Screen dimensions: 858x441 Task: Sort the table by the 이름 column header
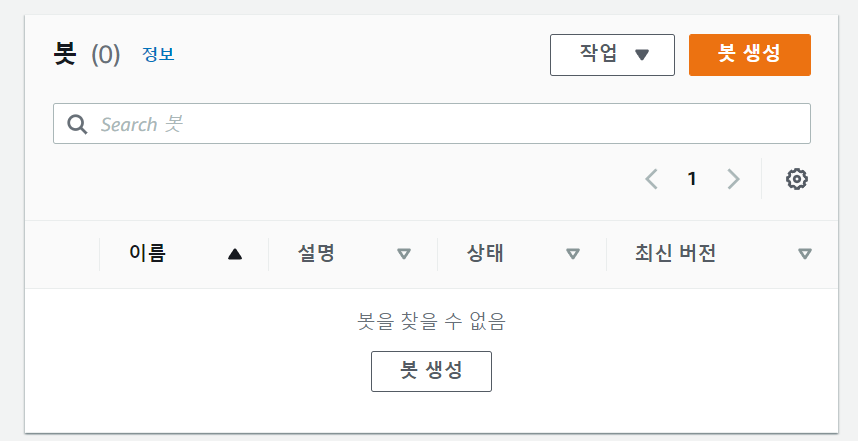point(148,253)
